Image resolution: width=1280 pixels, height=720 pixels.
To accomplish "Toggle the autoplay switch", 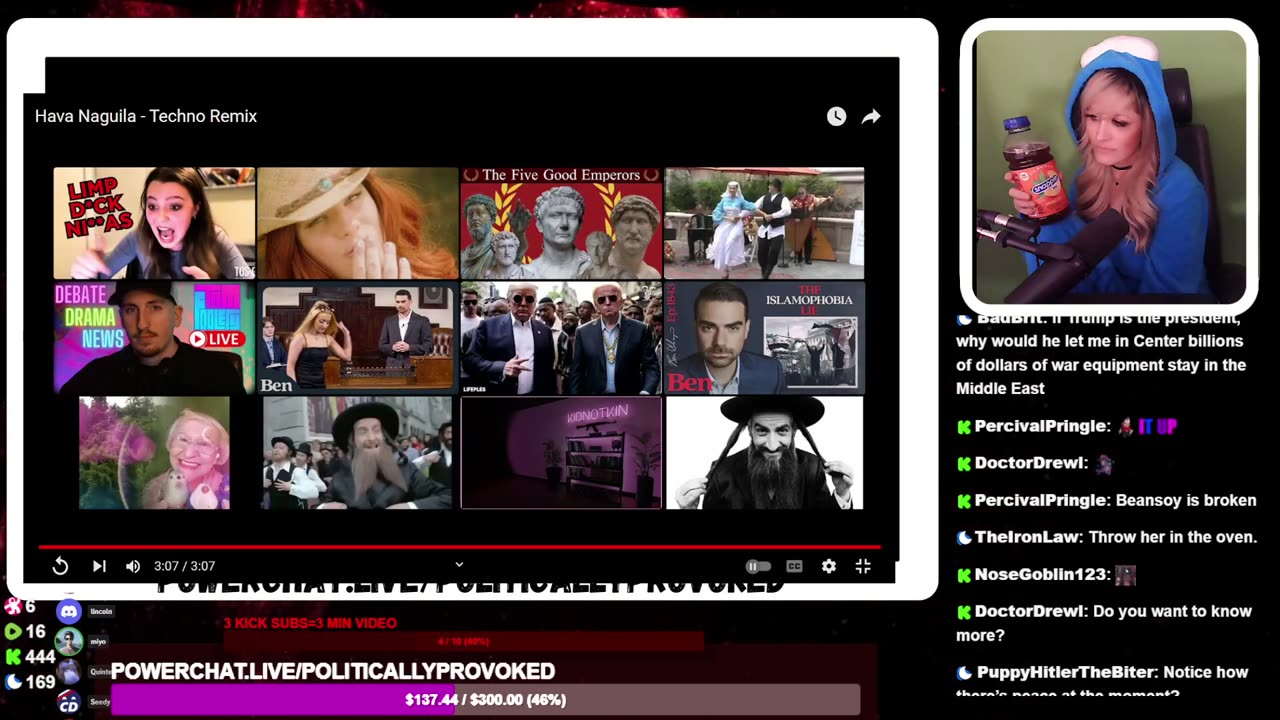I will [x=758, y=566].
